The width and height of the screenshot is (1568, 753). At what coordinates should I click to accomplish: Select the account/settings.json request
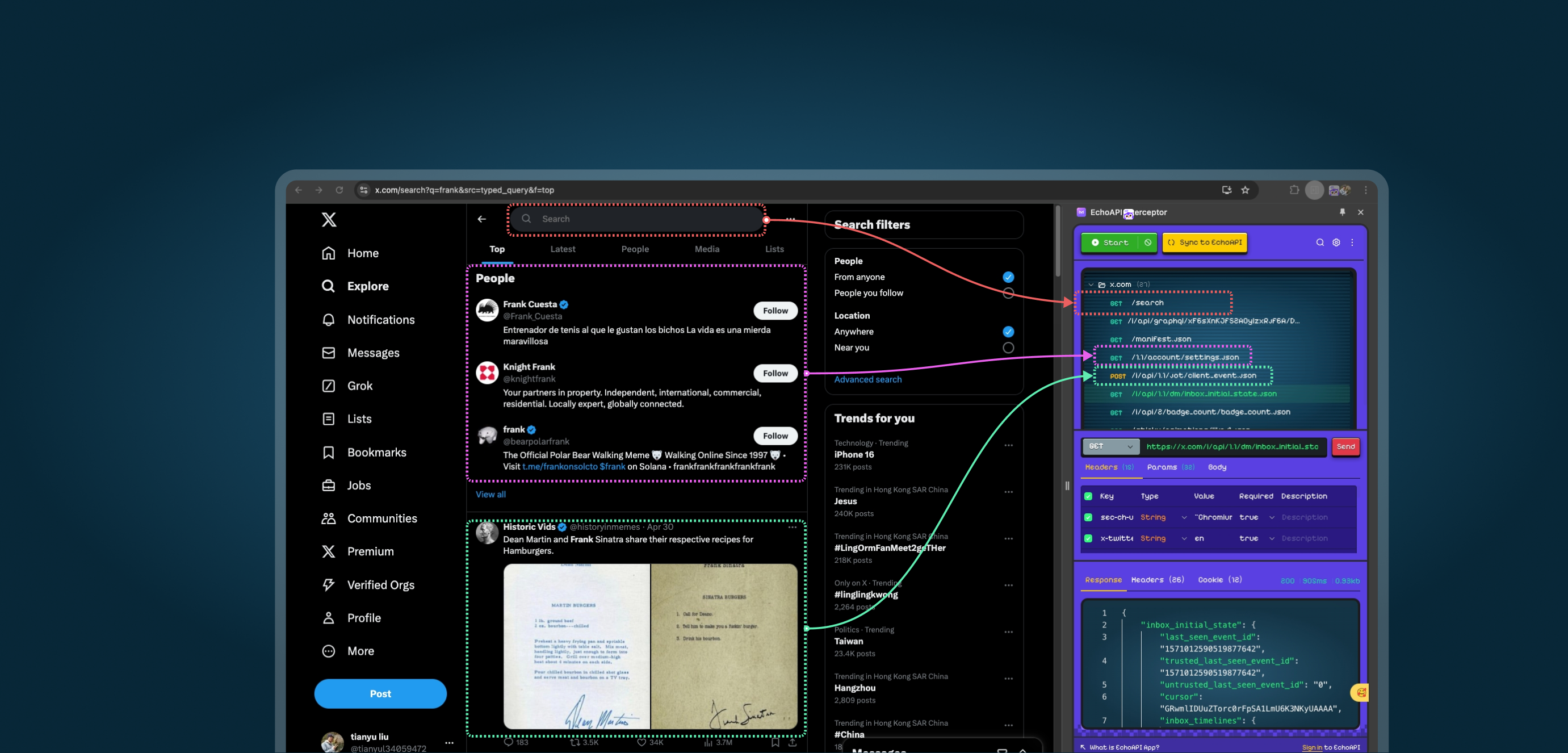coord(1174,357)
